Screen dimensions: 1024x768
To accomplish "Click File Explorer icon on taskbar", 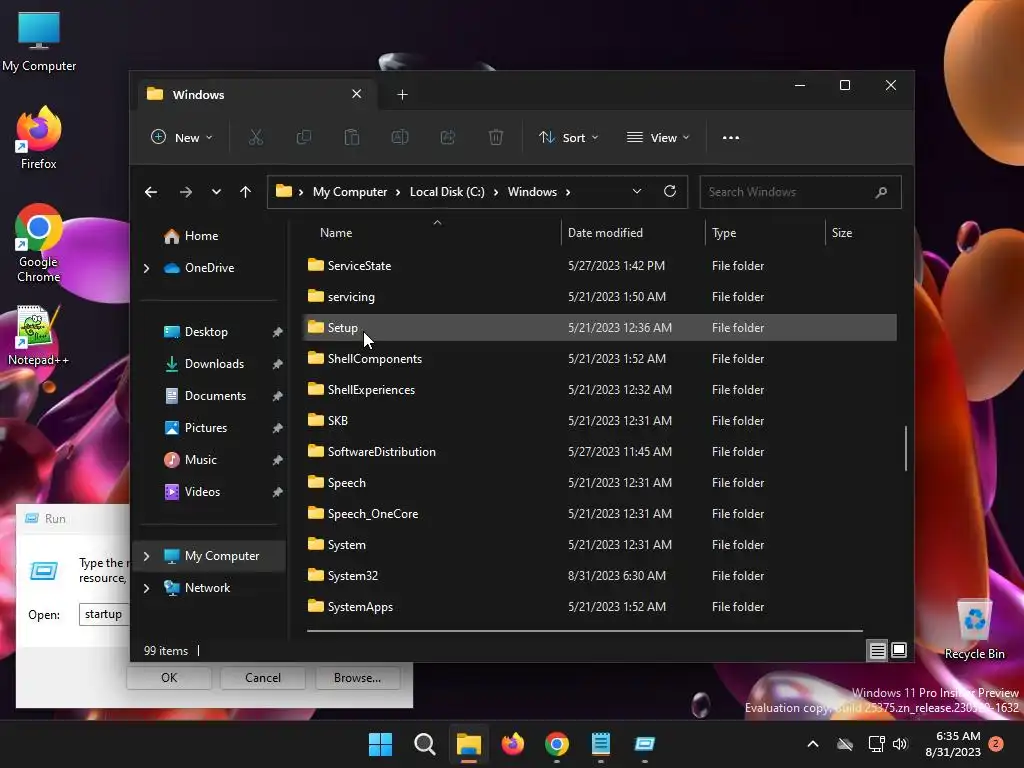I will pos(468,744).
